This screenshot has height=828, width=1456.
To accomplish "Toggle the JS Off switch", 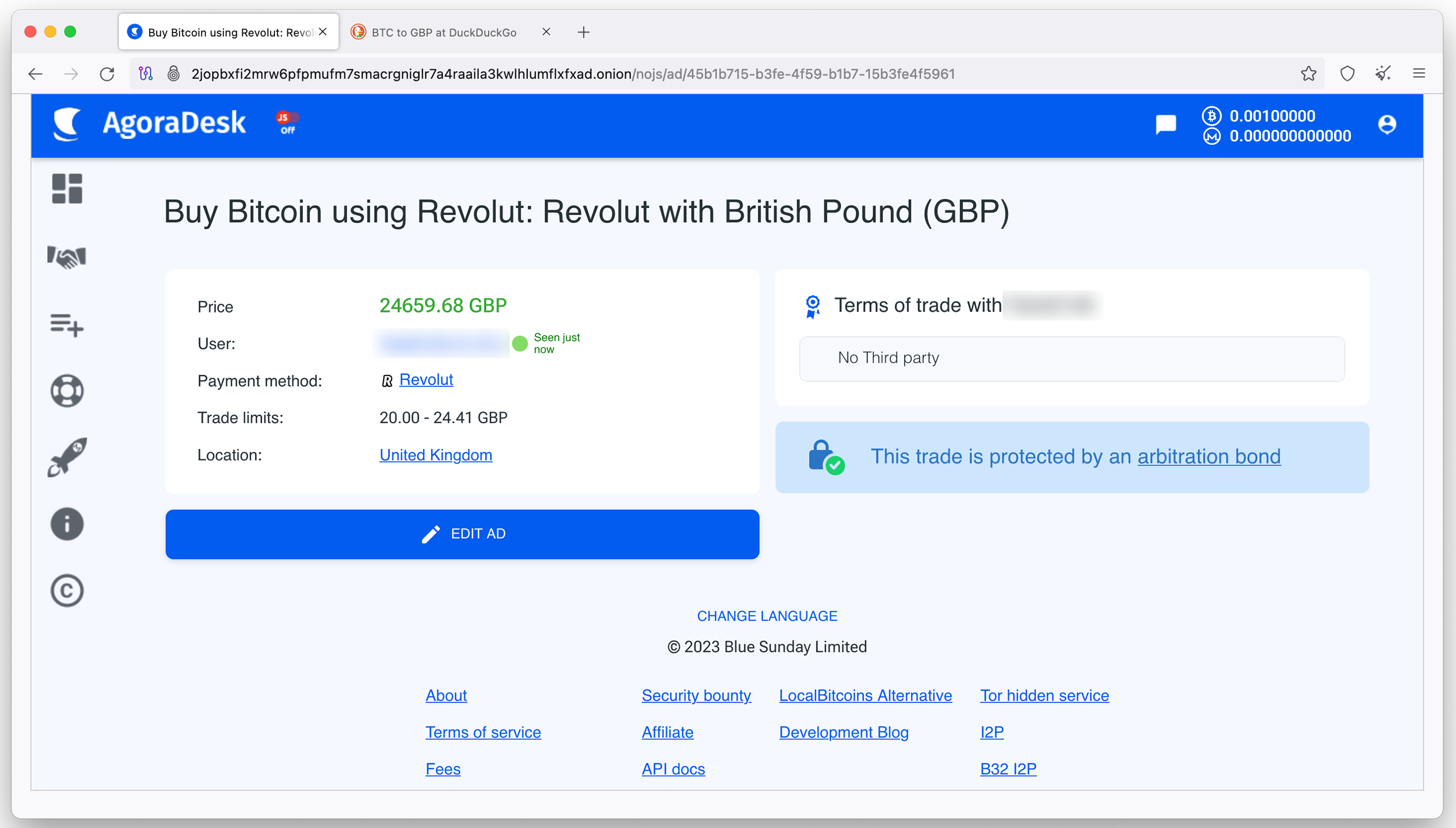I will [288, 123].
